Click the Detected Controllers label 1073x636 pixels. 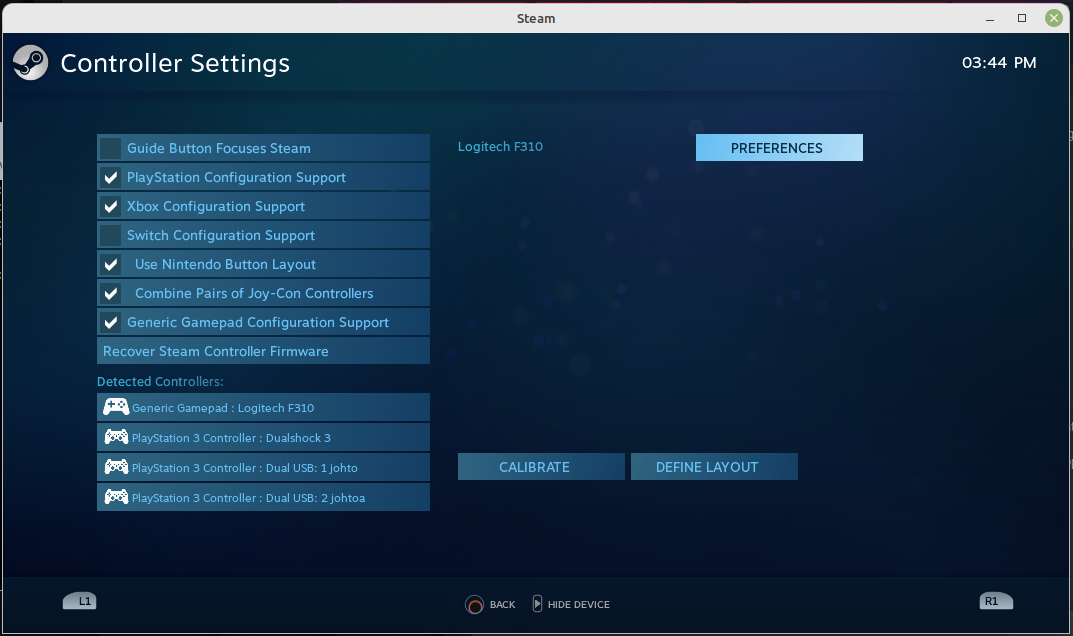[160, 381]
